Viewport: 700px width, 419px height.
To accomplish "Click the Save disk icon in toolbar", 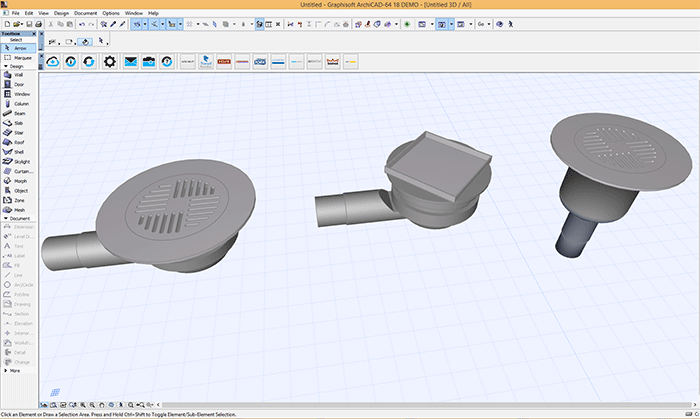I will click(x=29, y=24).
